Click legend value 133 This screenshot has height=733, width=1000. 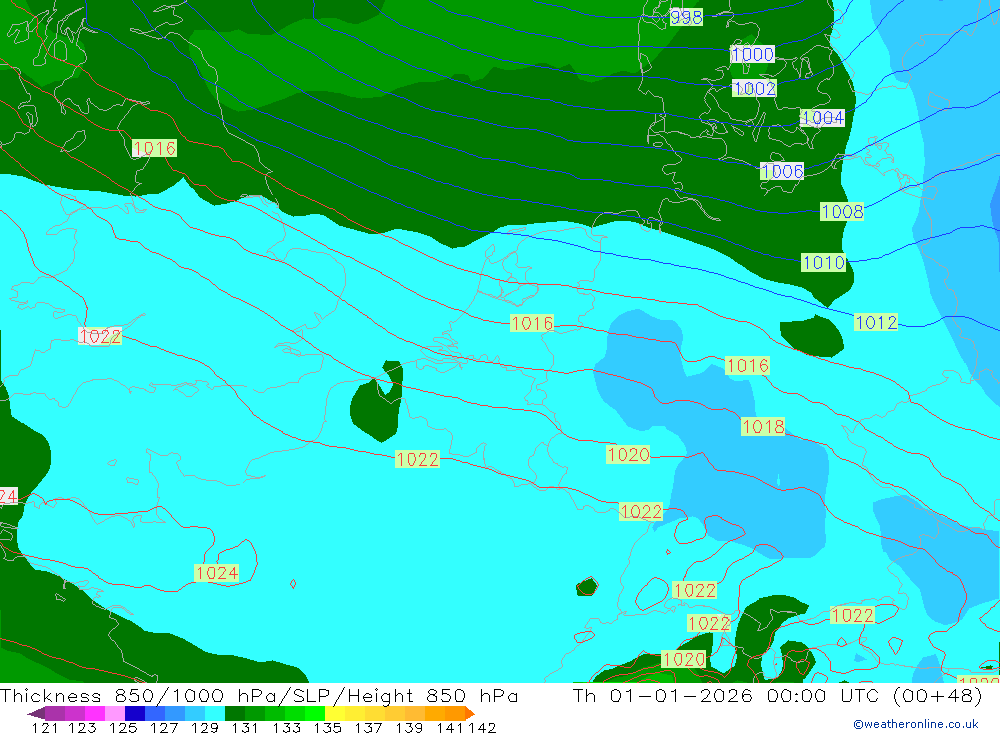pyautogui.click(x=287, y=727)
